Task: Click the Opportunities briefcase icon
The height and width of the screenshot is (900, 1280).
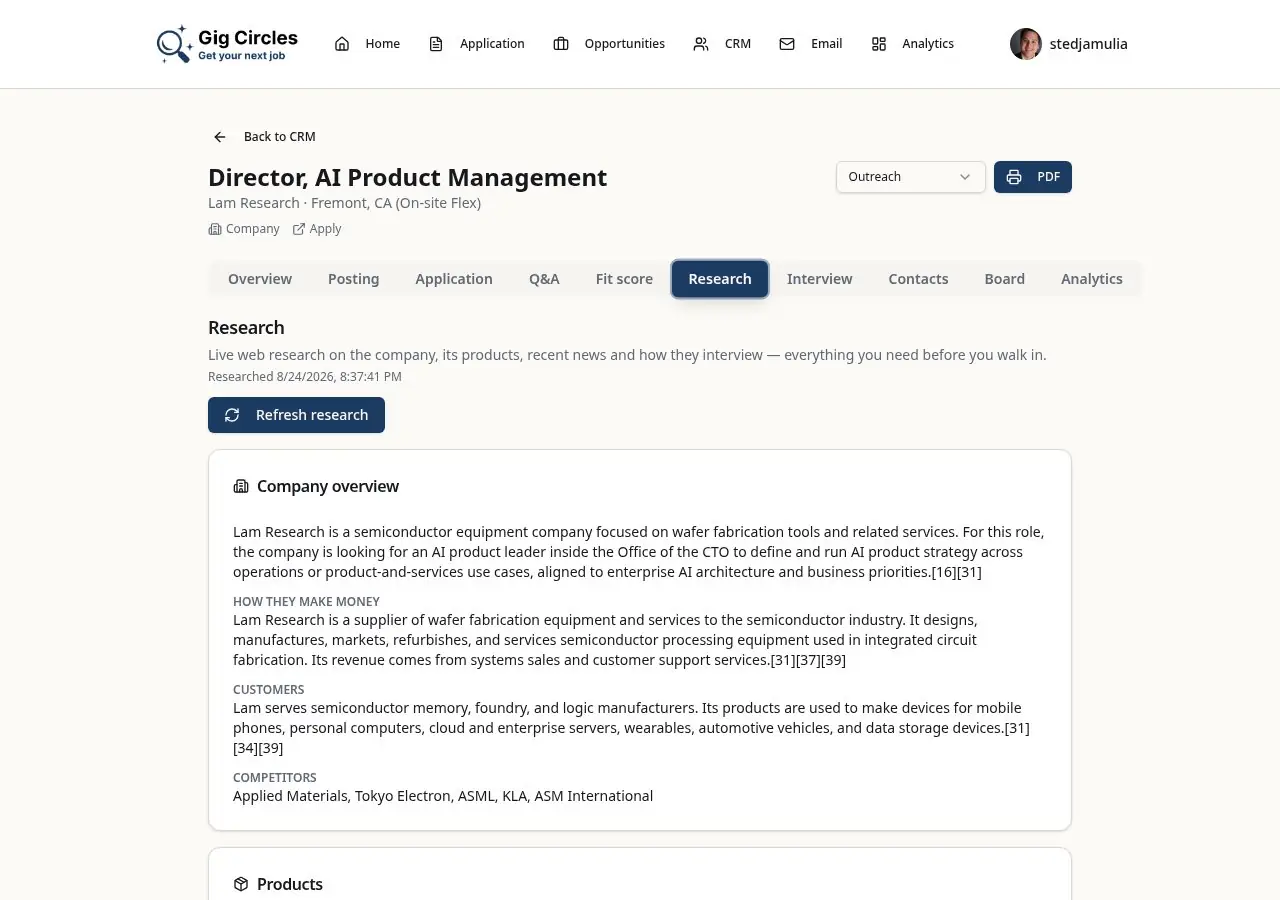Action: [561, 44]
